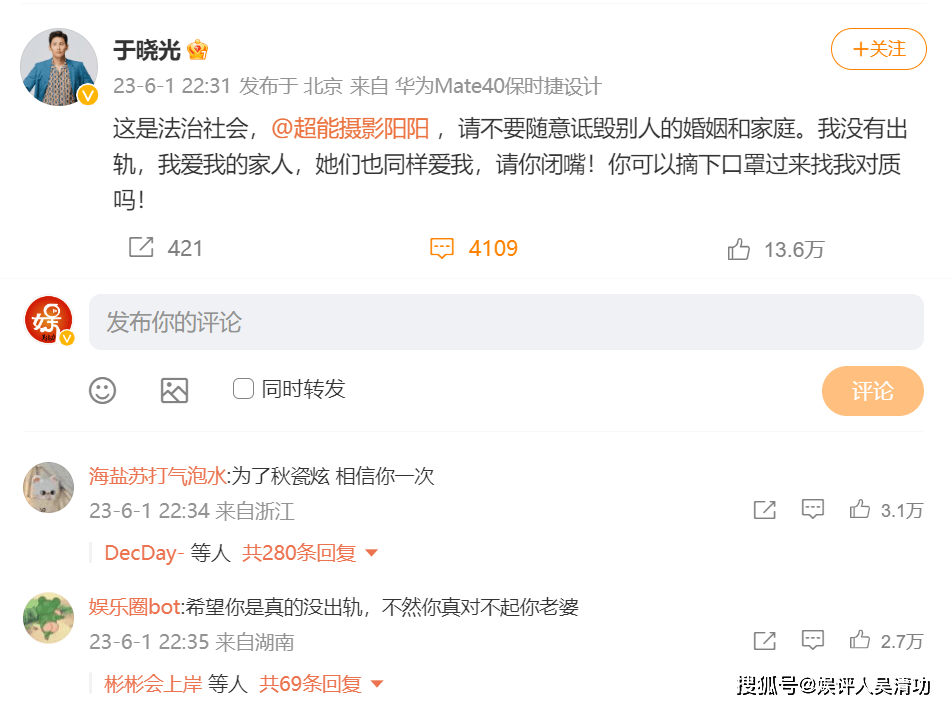Focus the 发布你的评论 comment field
952x707 pixels.
click(506, 322)
